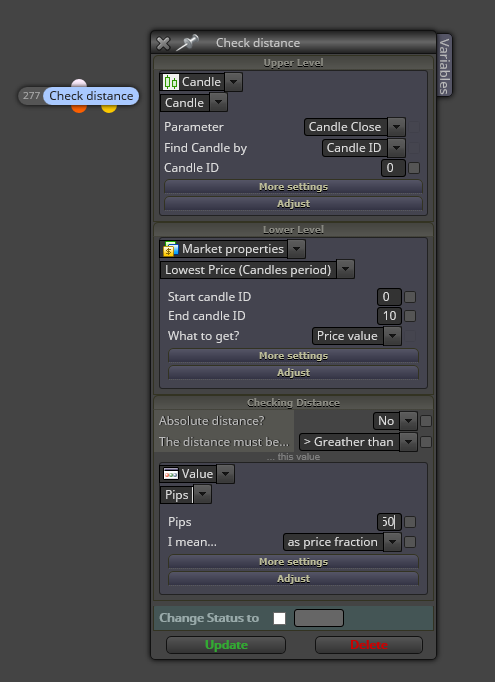Screen dimensions: 495x682
Task: Click Adjust under Upper Level
Action: tap(293, 204)
